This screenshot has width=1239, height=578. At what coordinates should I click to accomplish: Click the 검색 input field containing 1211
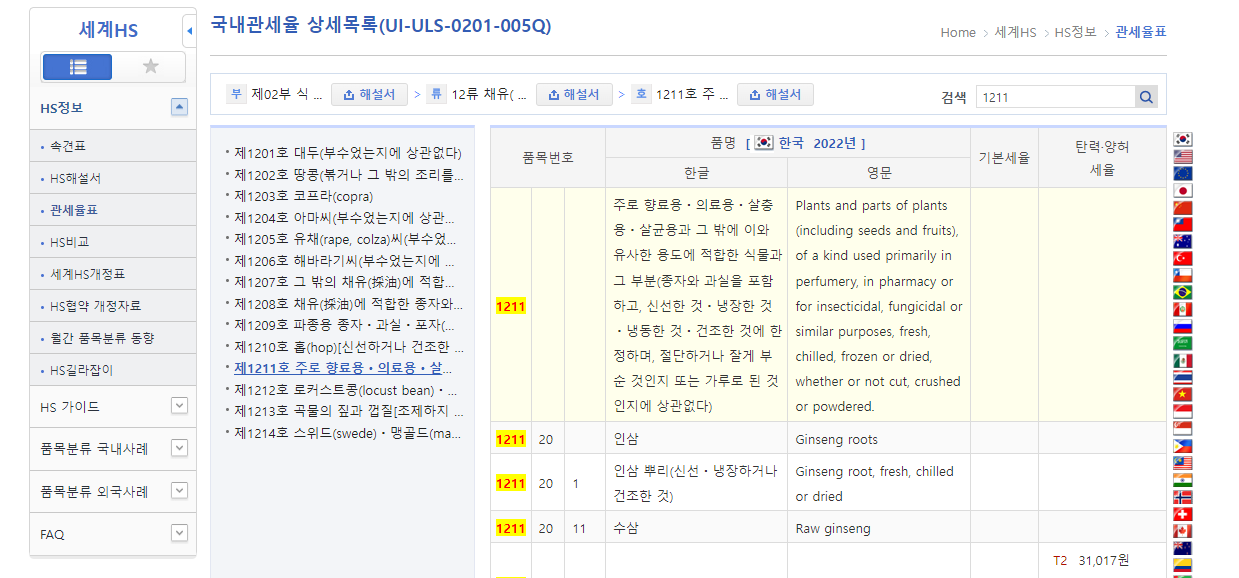1054,97
